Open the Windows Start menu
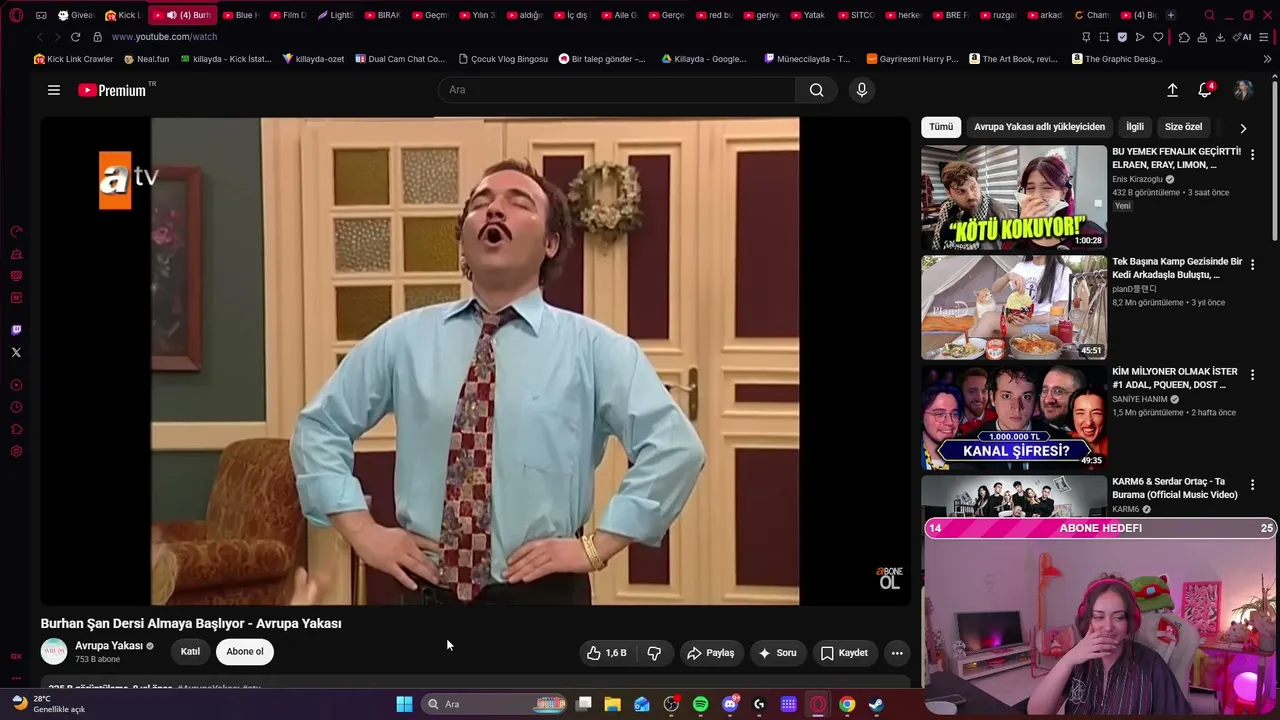1280x720 pixels. 404,704
